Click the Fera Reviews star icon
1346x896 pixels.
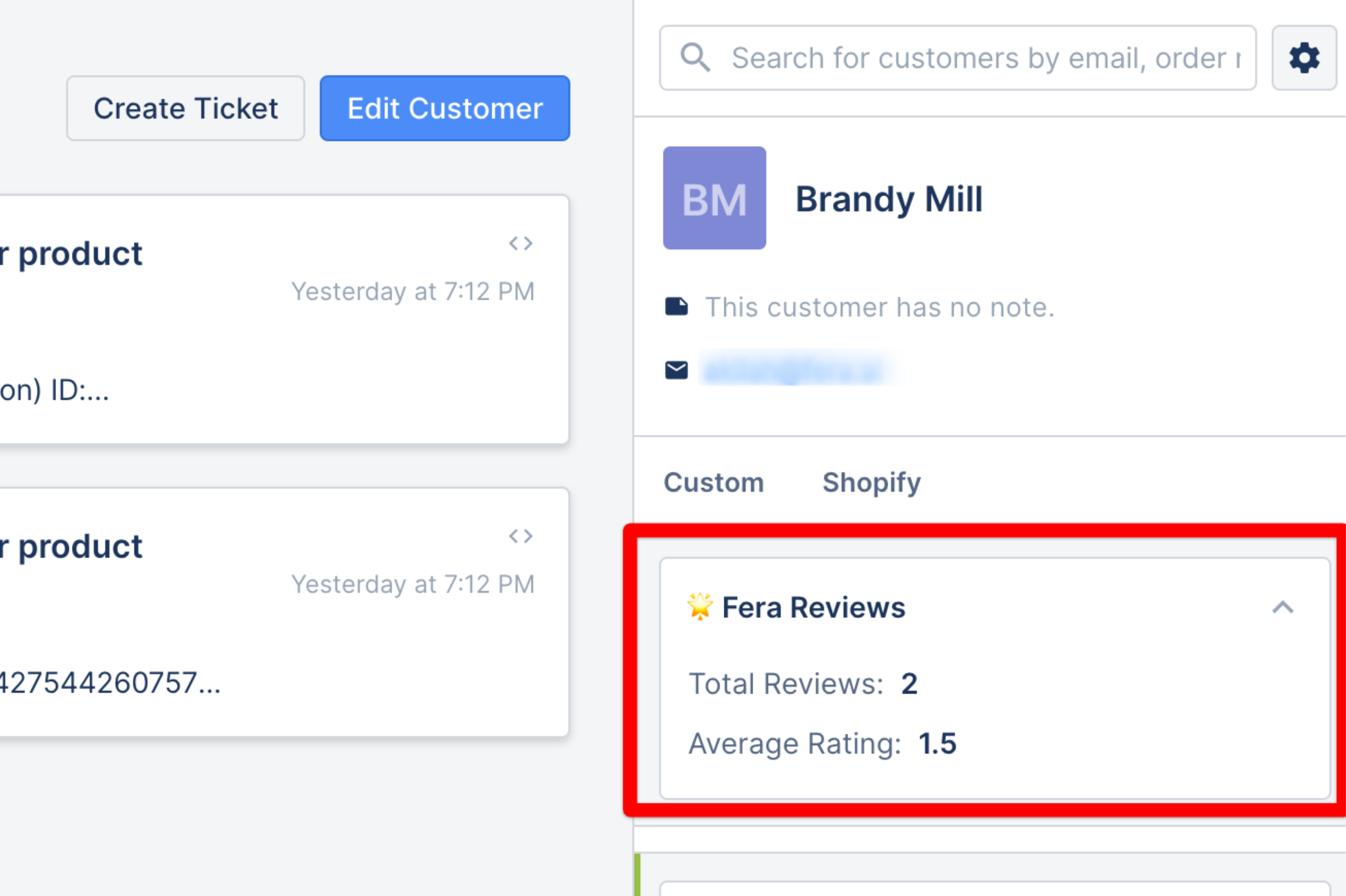point(700,606)
